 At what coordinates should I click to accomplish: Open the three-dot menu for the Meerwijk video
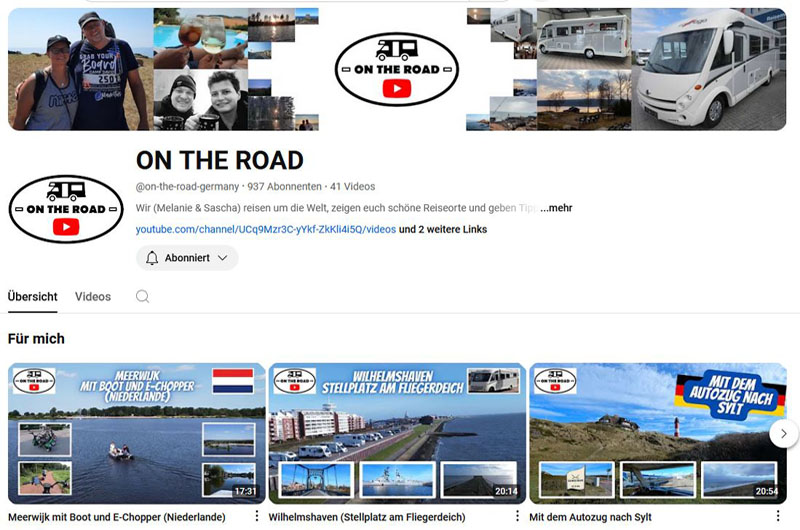pyautogui.click(x=257, y=516)
